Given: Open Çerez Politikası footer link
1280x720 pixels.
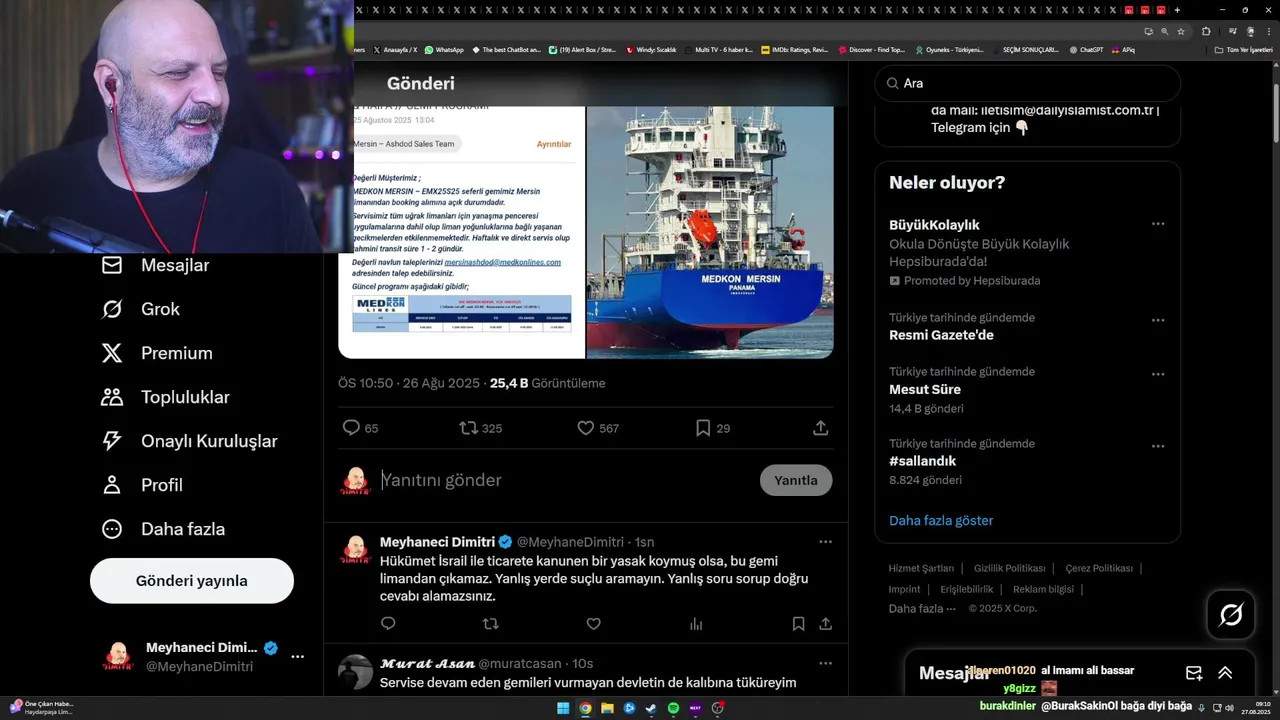Looking at the screenshot, I should click(x=1099, y=568).
